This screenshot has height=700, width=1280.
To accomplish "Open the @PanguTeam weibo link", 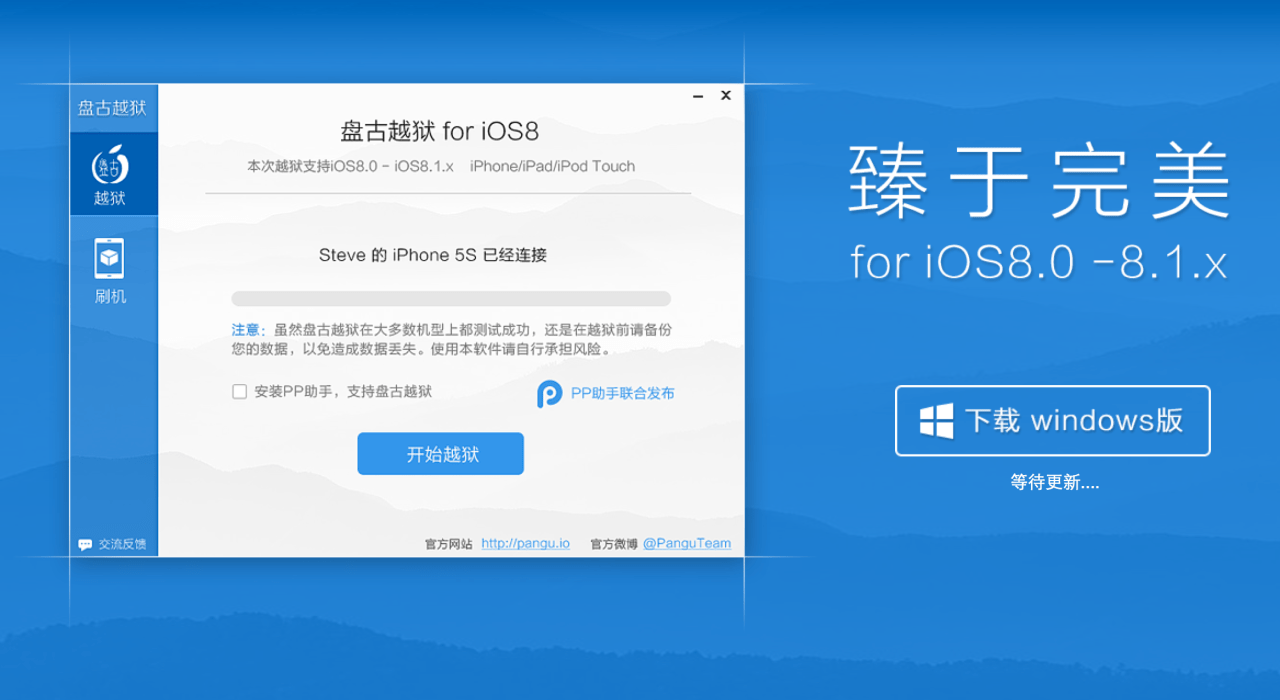I will [x=687, y=544].
